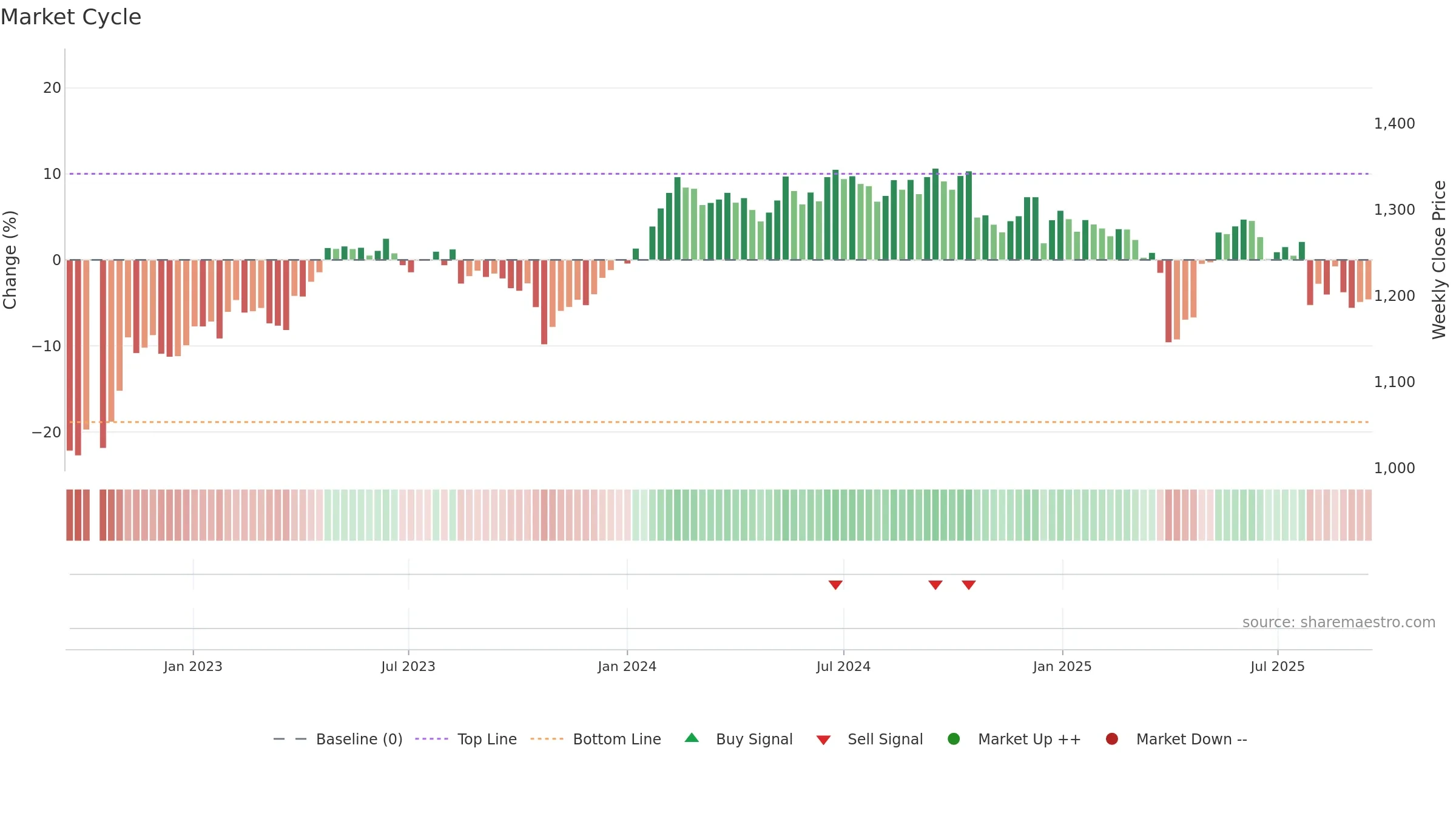Click the 1,200 price axis label
Viewport: 1456px width, 819px height.
[x=1394, y=296]
